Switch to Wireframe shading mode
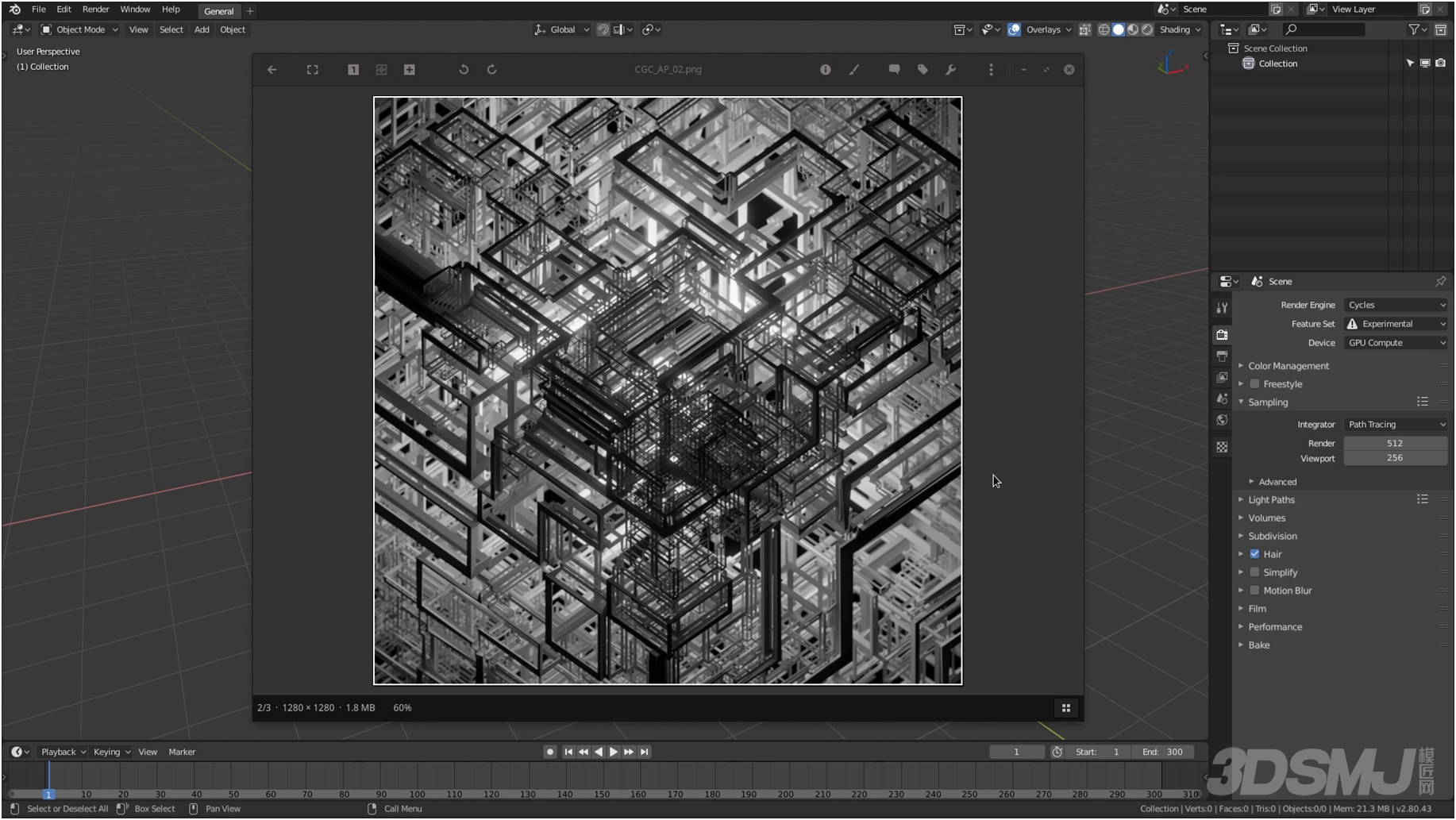Screen dimensions: 1456x820 (1104, 30)
